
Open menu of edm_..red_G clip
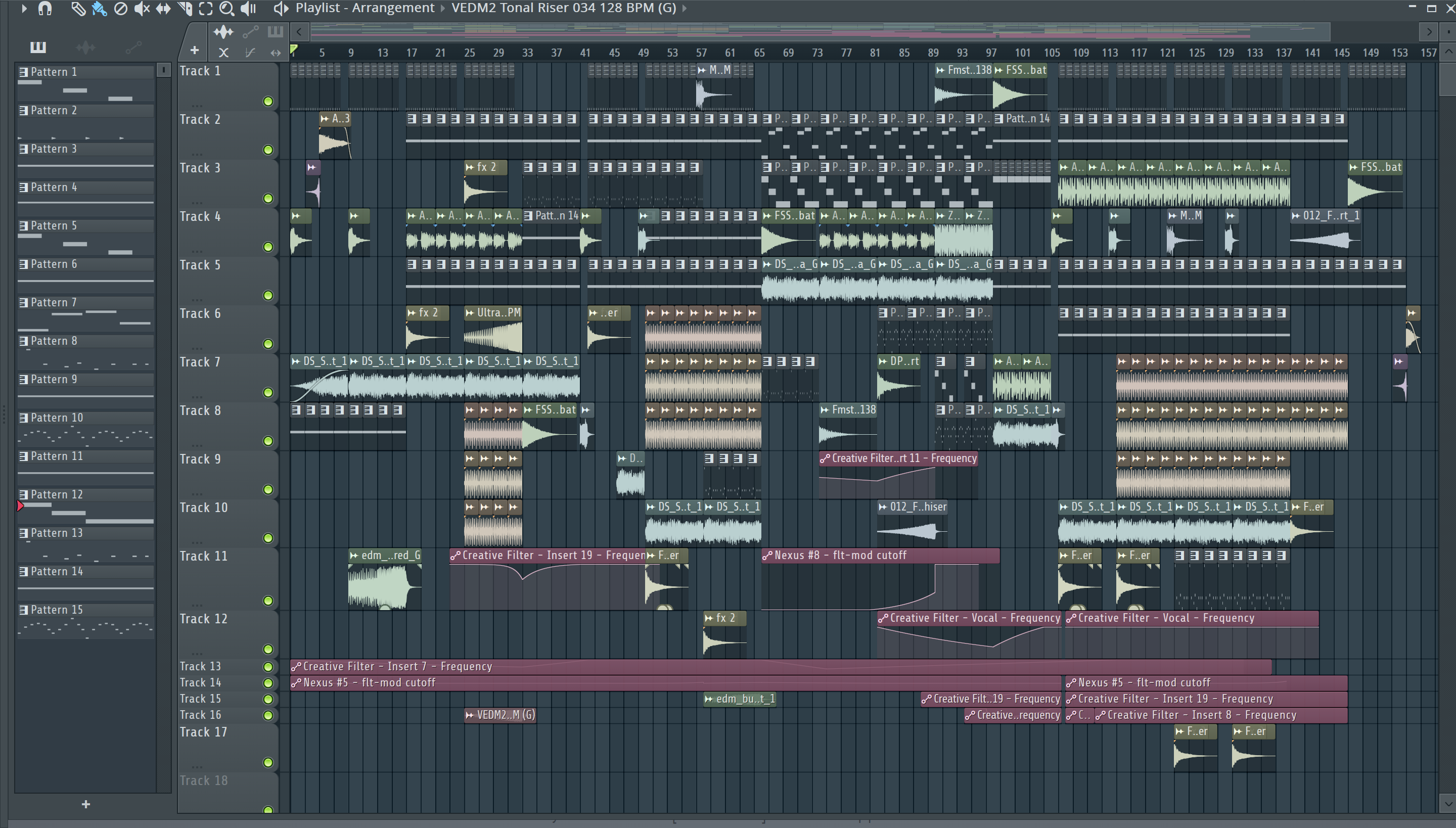[x=354, y=556]
